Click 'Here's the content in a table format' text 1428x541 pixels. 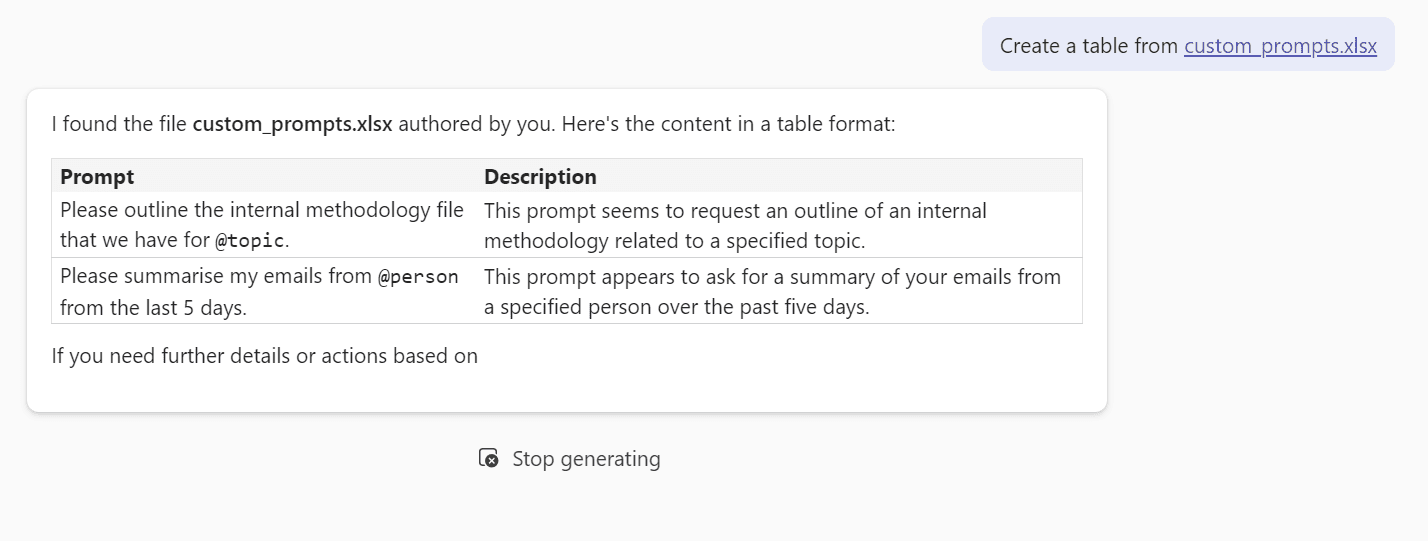729,124
